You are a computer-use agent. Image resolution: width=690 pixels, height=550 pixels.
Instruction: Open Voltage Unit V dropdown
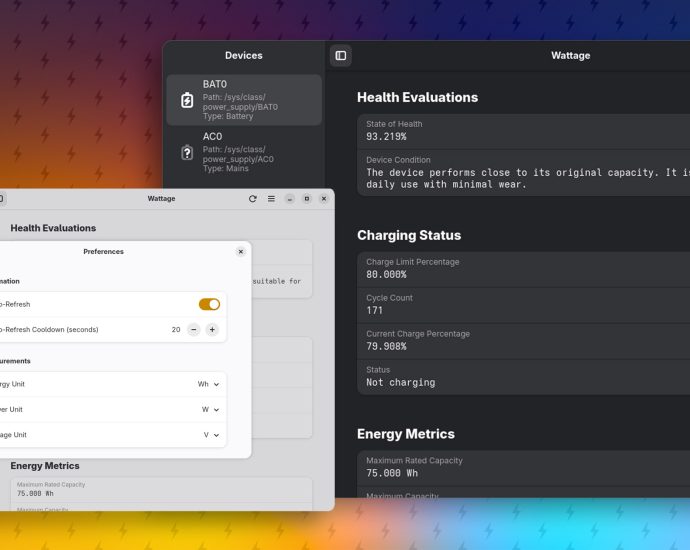tap(211, 435)
